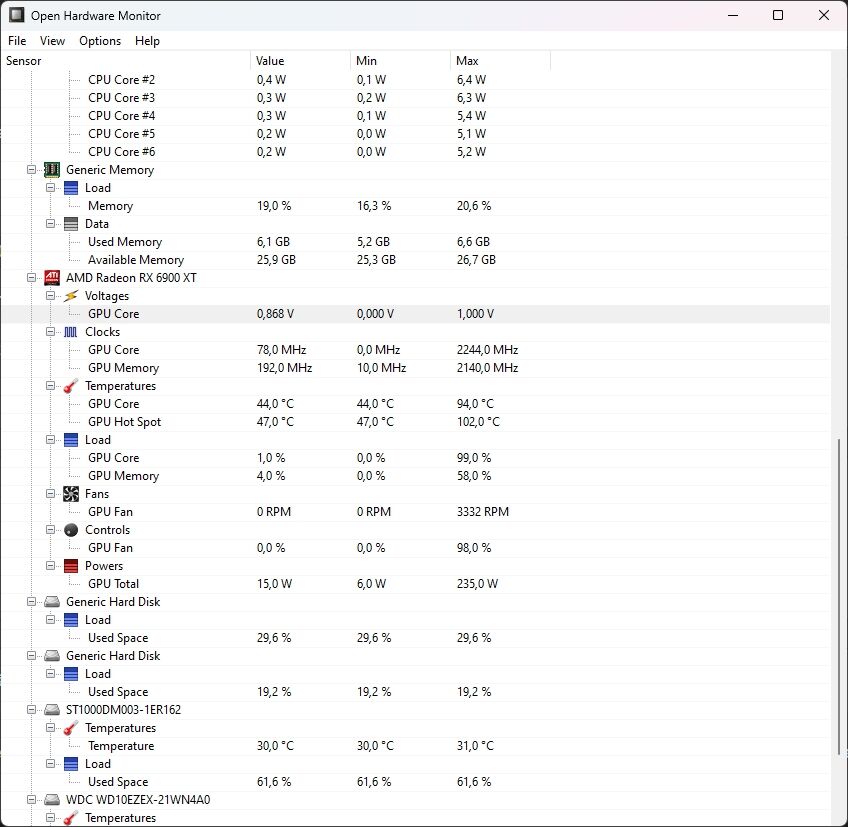848x827 pixels.
Task: Open the File menu
Action: click(17, 41)
